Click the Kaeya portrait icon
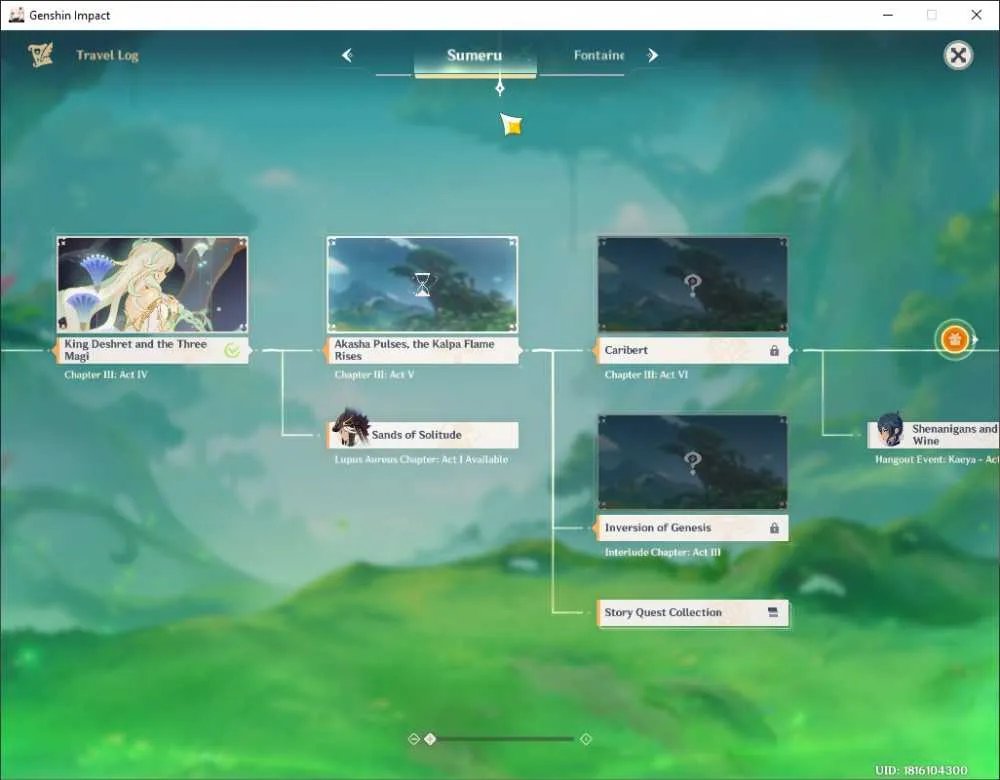 [x=890, y=429]
